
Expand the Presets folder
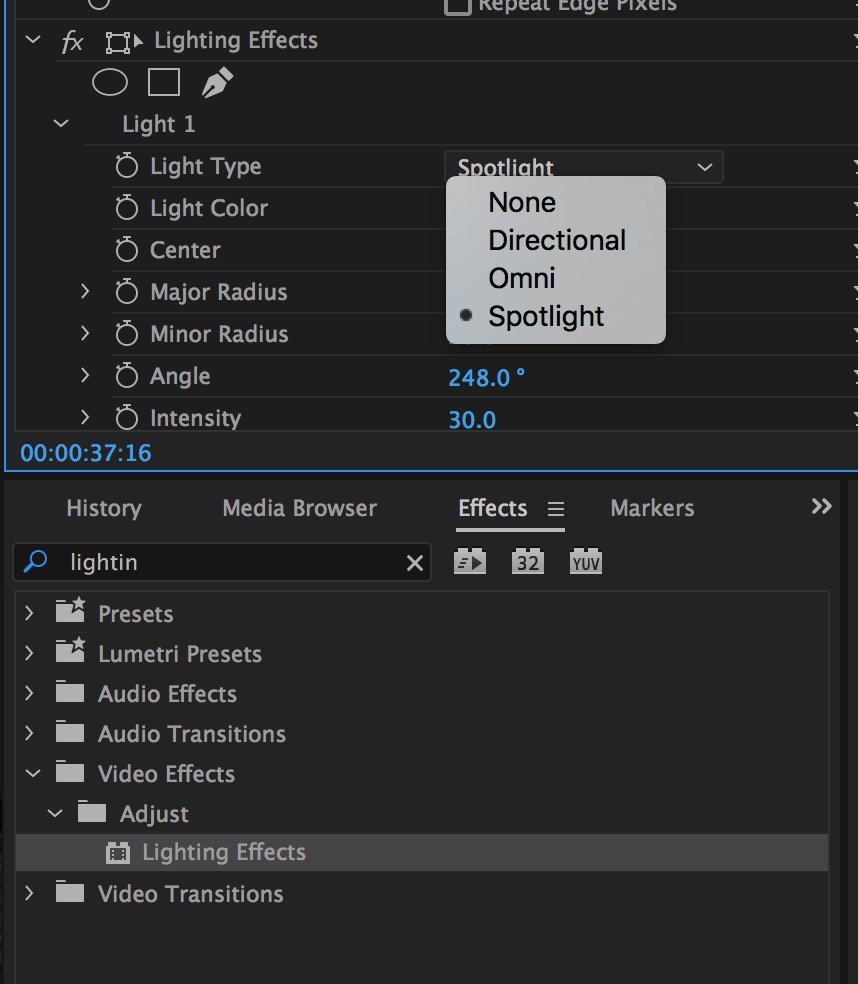pos(29,613)
